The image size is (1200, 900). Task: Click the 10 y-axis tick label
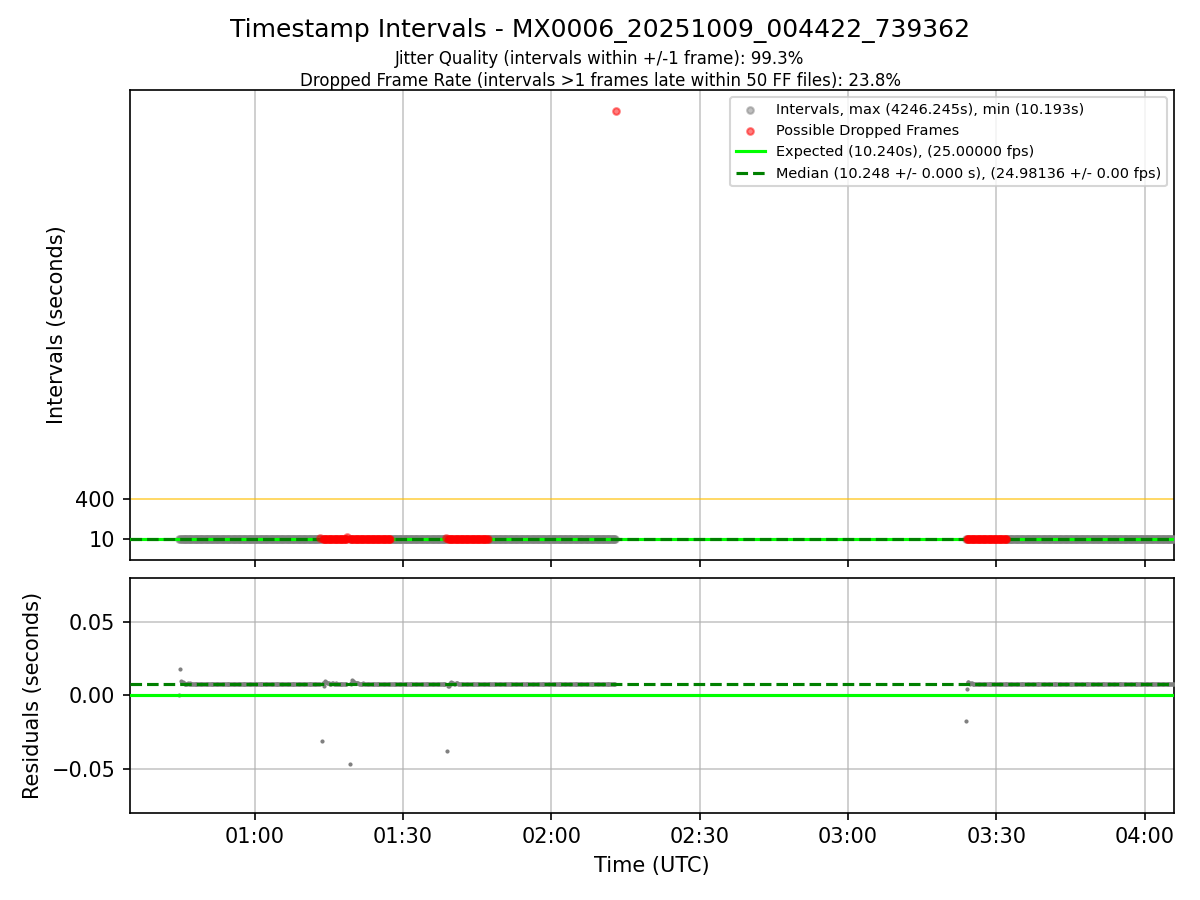point(102,540)
